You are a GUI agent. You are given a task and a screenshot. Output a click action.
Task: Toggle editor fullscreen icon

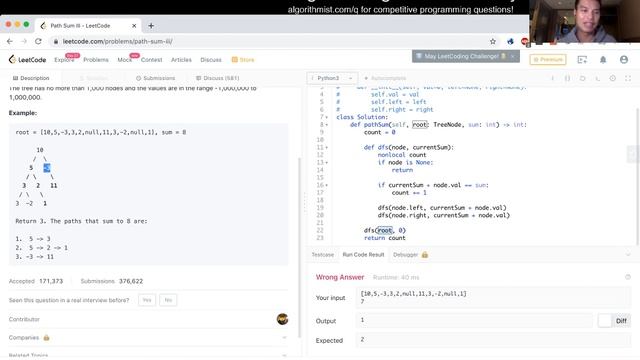coord(628,78)
